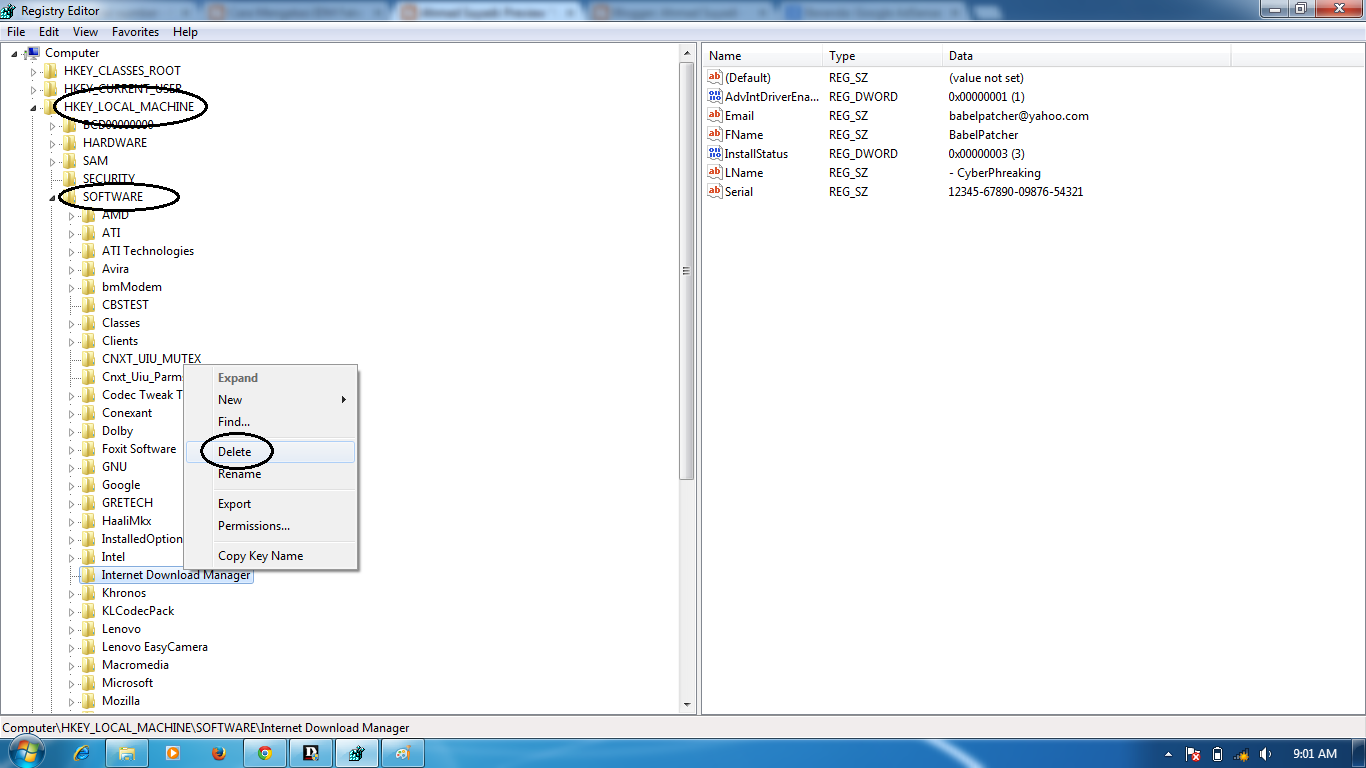Switch to Google Chrome on the taskbar
The width and height of the screenshot is (1366, 768).
coord(265,753)
